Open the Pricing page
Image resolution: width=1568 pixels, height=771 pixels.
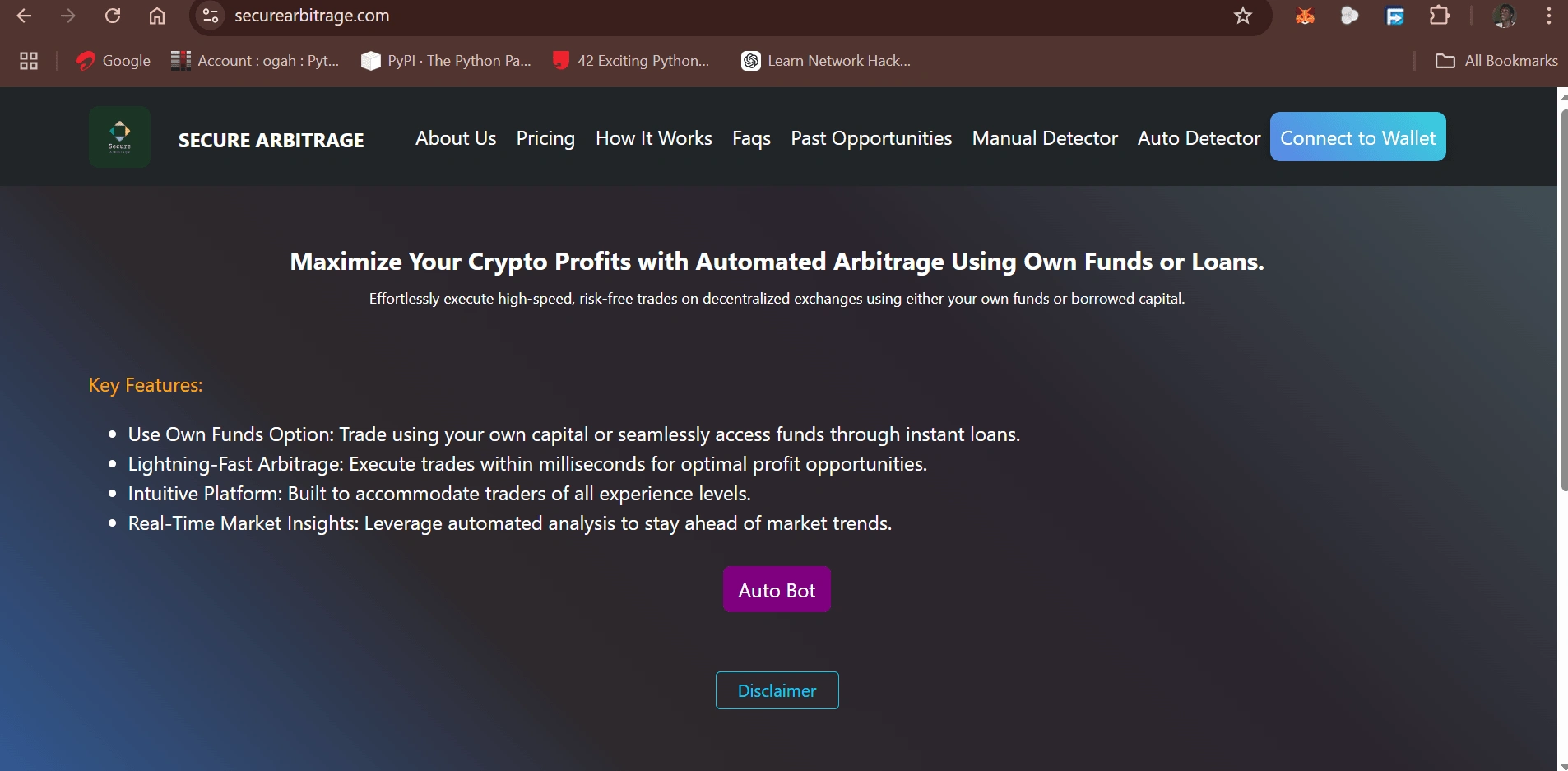(x=545, y=138)
